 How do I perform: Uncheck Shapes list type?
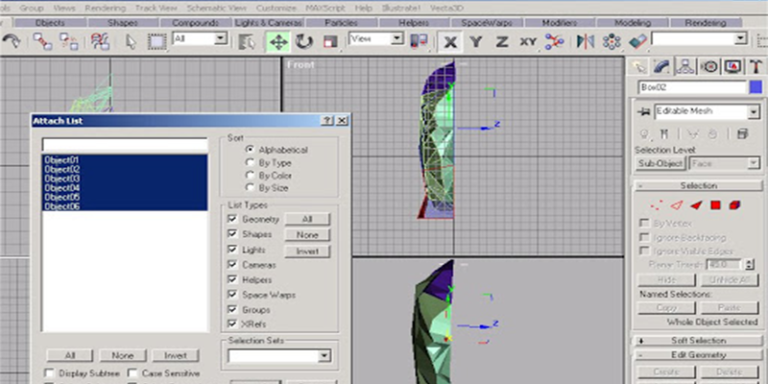pyautogui.click(x=232, y=234)
